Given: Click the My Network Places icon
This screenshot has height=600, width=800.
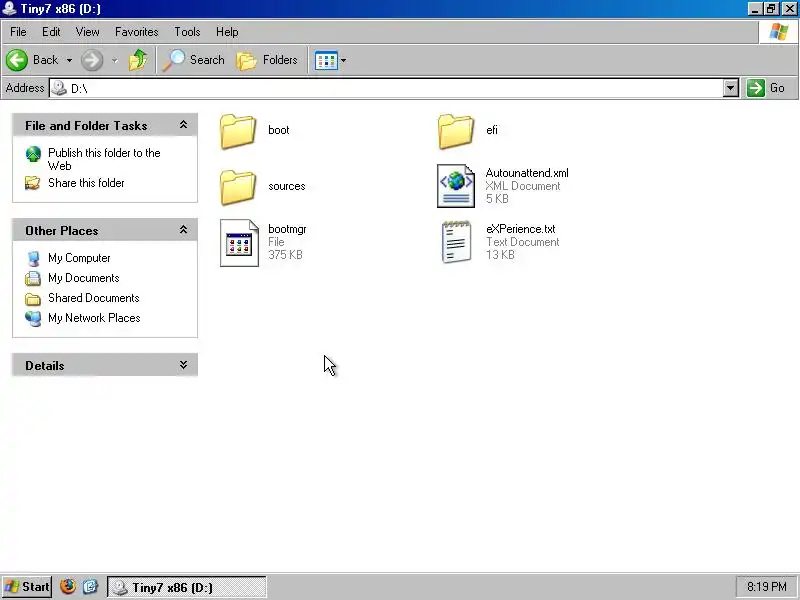Looking at the screenshot, I should (x=33, y=318).
